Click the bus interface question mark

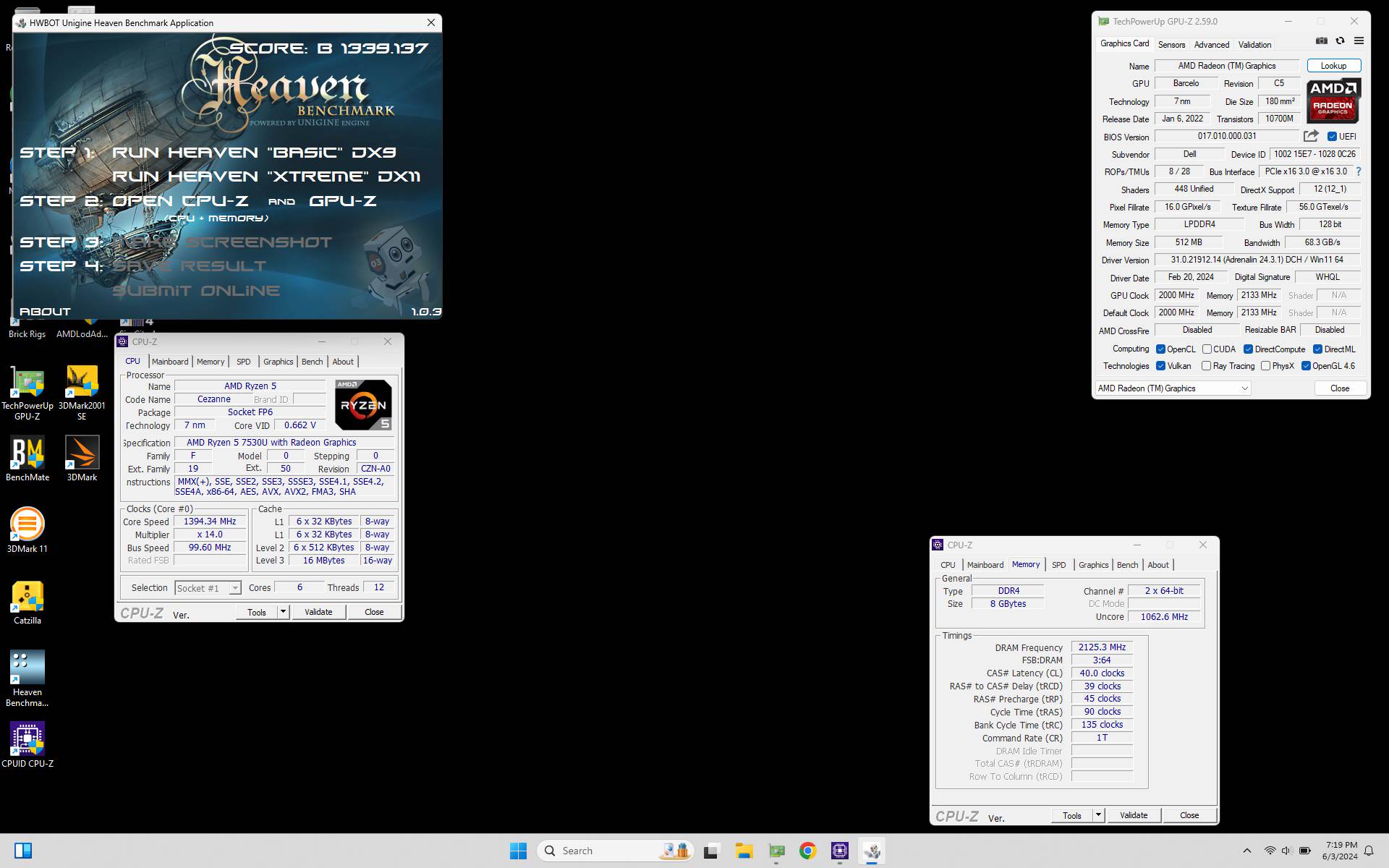tap(1359, 171)
